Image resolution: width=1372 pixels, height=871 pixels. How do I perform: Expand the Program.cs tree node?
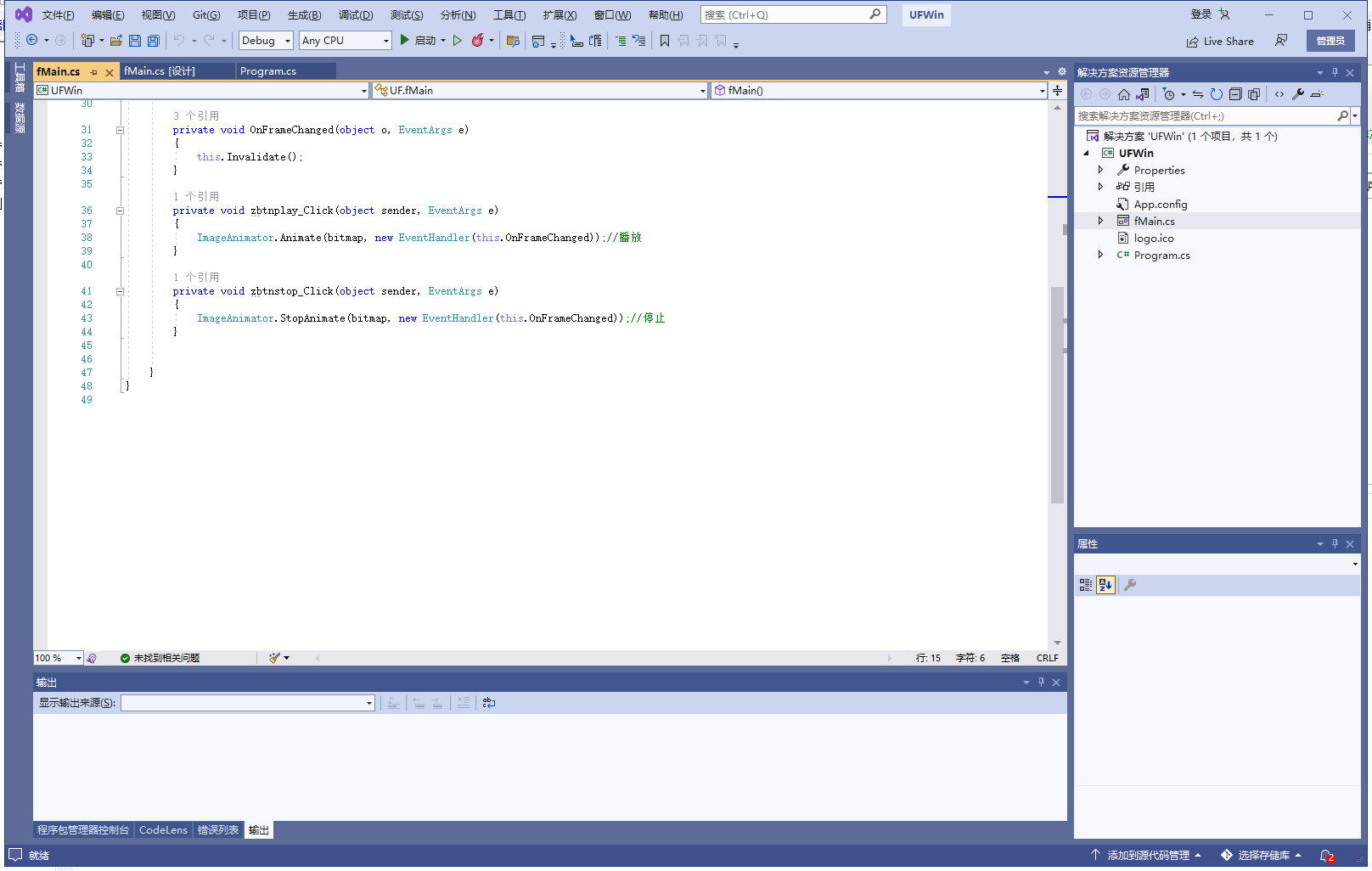pos(1101,255)
